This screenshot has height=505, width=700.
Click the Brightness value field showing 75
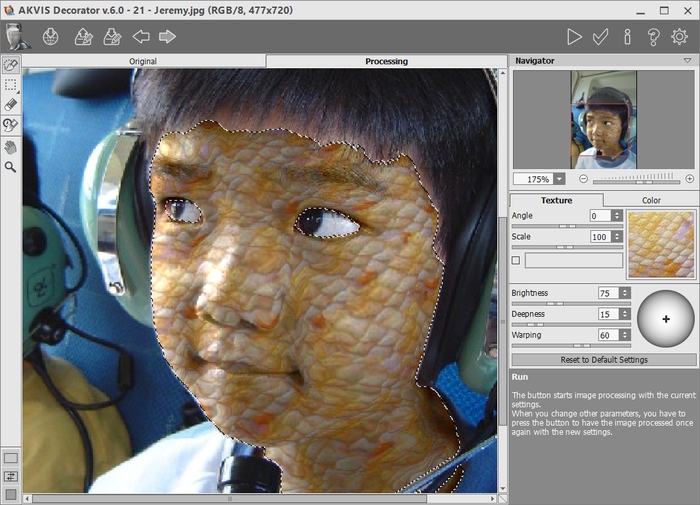click(608, 293)
